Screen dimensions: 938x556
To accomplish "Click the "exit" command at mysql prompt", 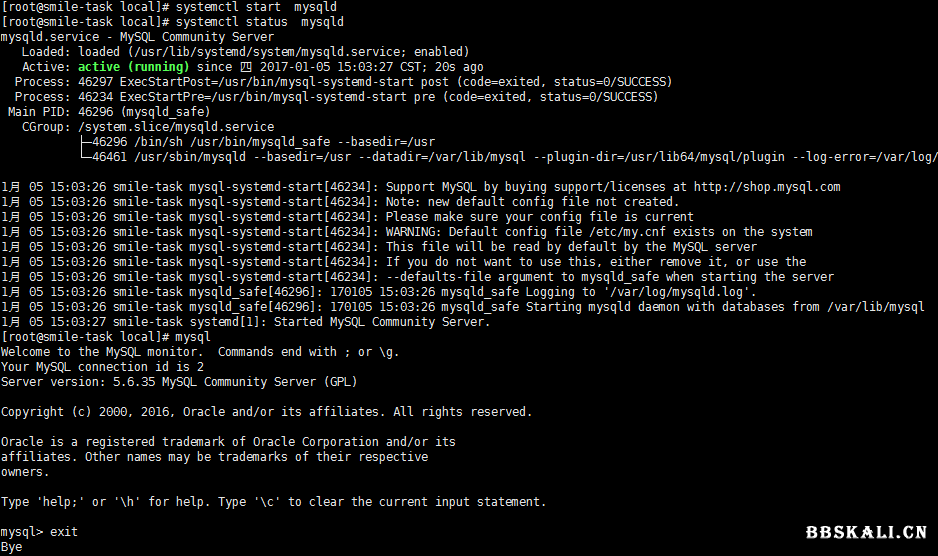I will (63, 532).
